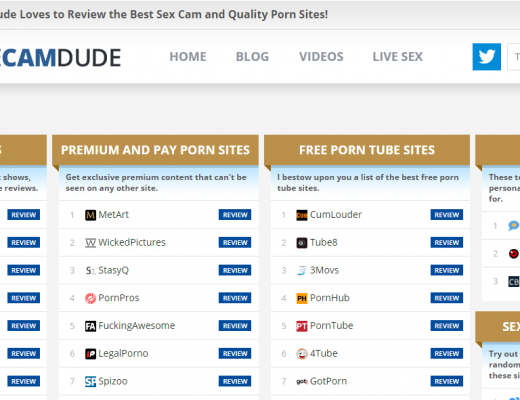Click the MetArt site logo icon
This screenshot has width=520, height=400.
[90, 215]
